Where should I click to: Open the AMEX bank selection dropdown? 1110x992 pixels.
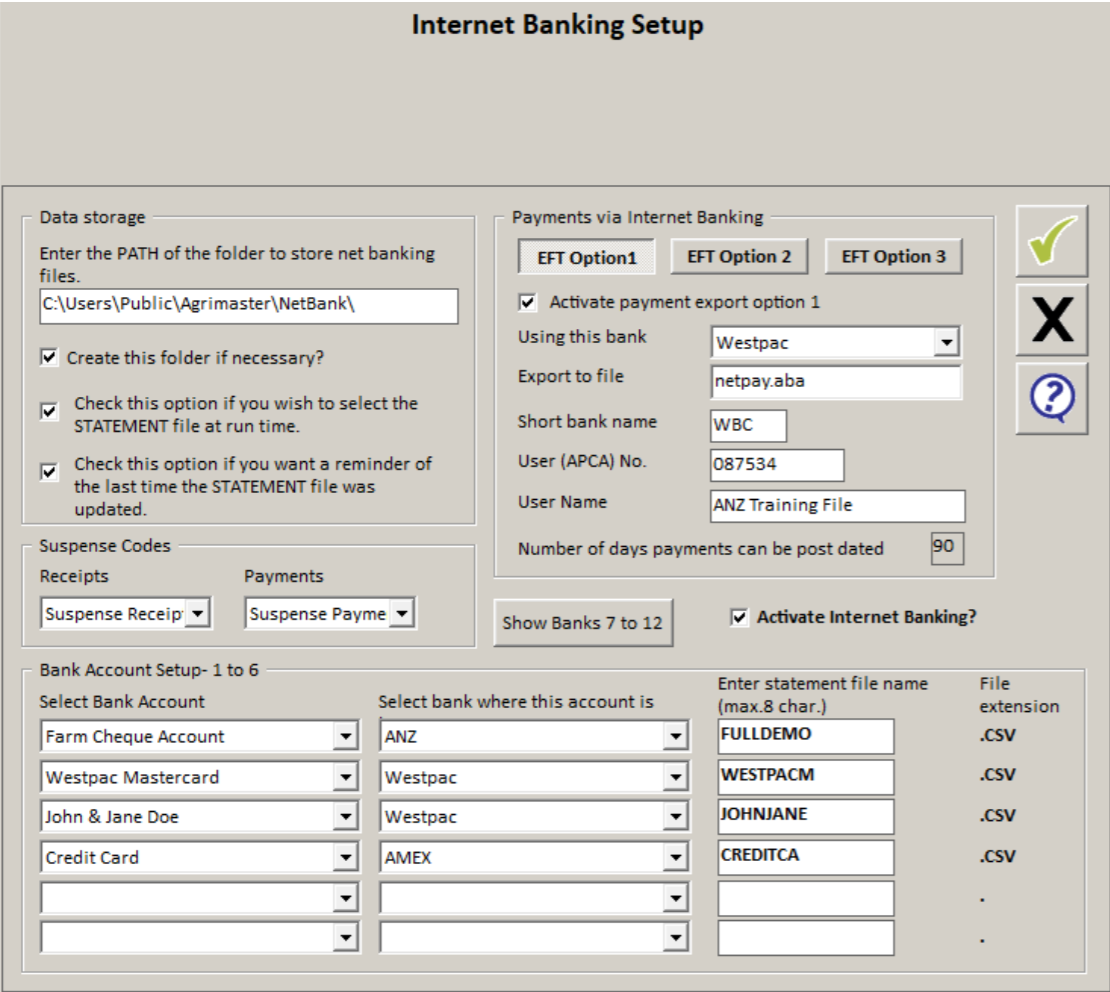[x=676, y=857]
